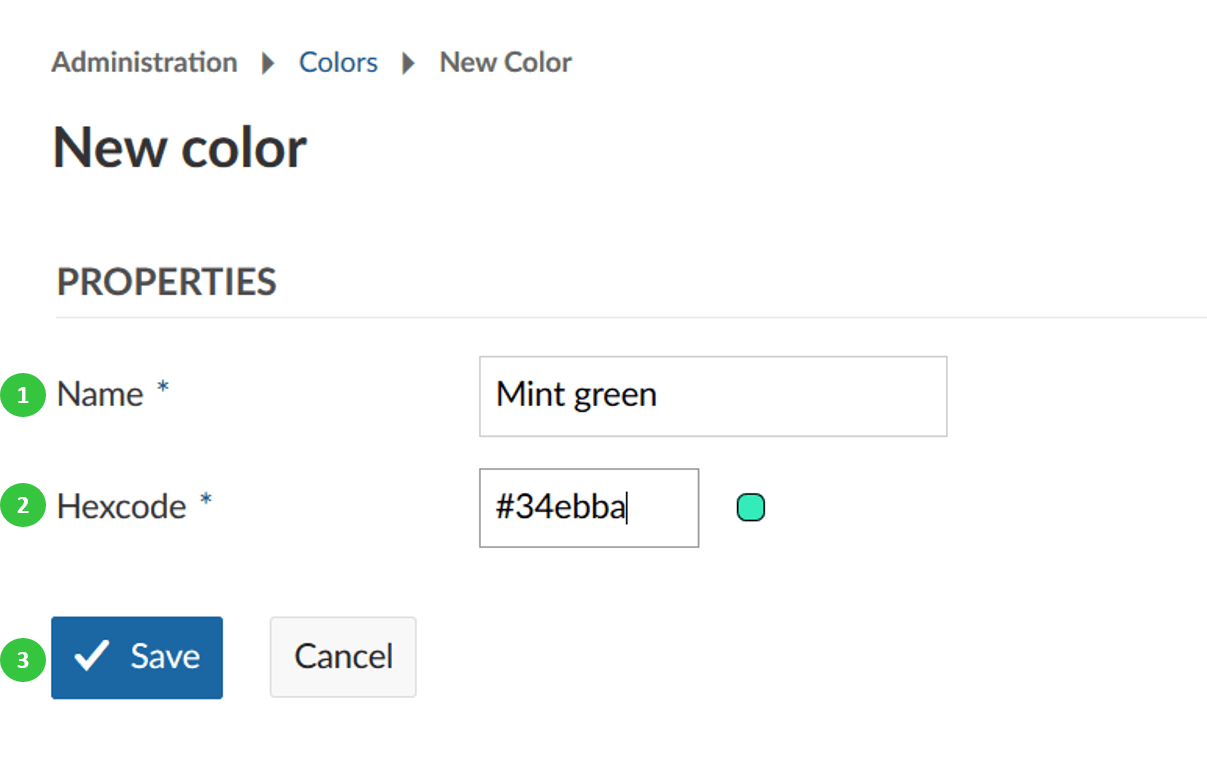Go back to the Colors list
The height and width of the screenshot is (757, 1207).
338,63
